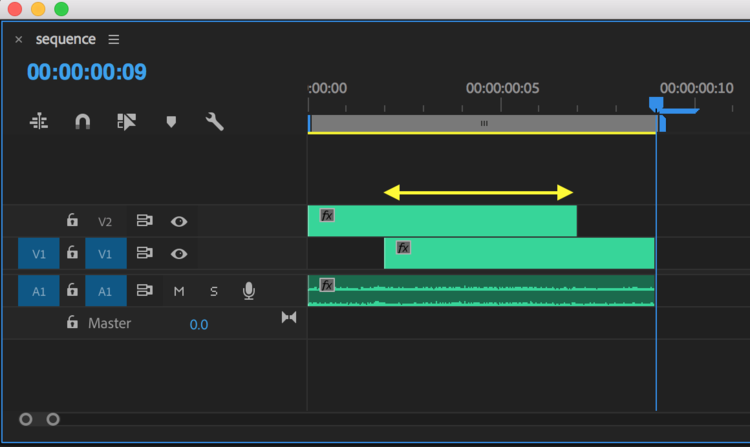
Task: Toggle Snap magnet icon in timeline
Action: coord(83,122)
